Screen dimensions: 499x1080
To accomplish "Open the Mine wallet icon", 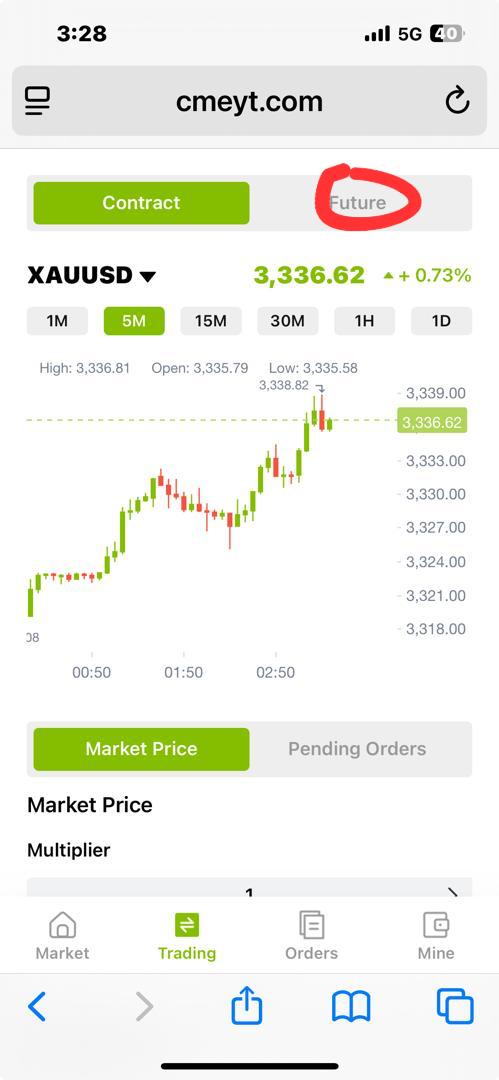I will [x=436, y=924].
